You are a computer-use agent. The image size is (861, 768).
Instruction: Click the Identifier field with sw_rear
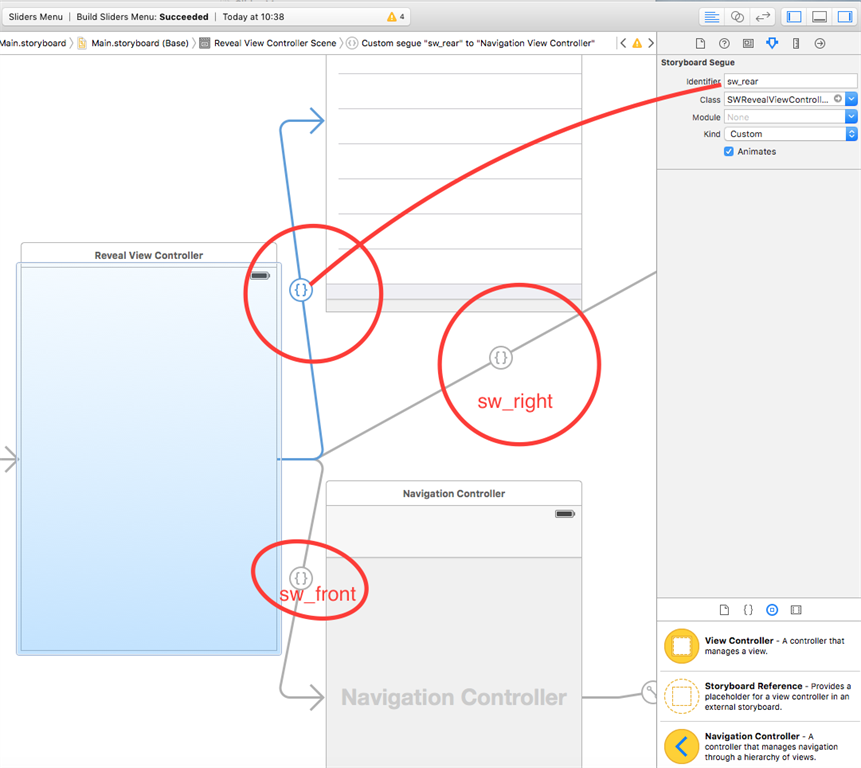click(790, 81)
